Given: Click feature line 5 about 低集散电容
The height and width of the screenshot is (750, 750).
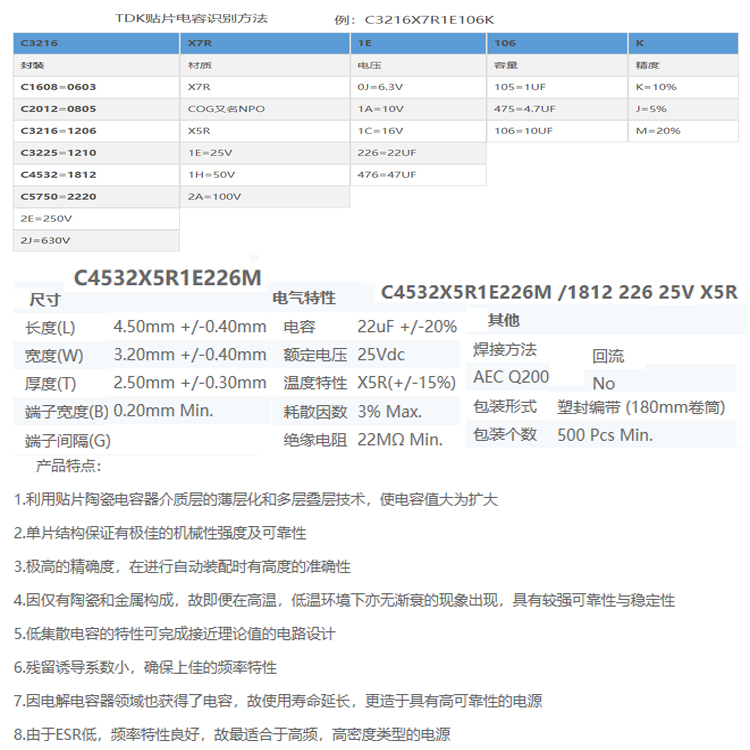Looking at the screenshot, I should pos(175,634).
